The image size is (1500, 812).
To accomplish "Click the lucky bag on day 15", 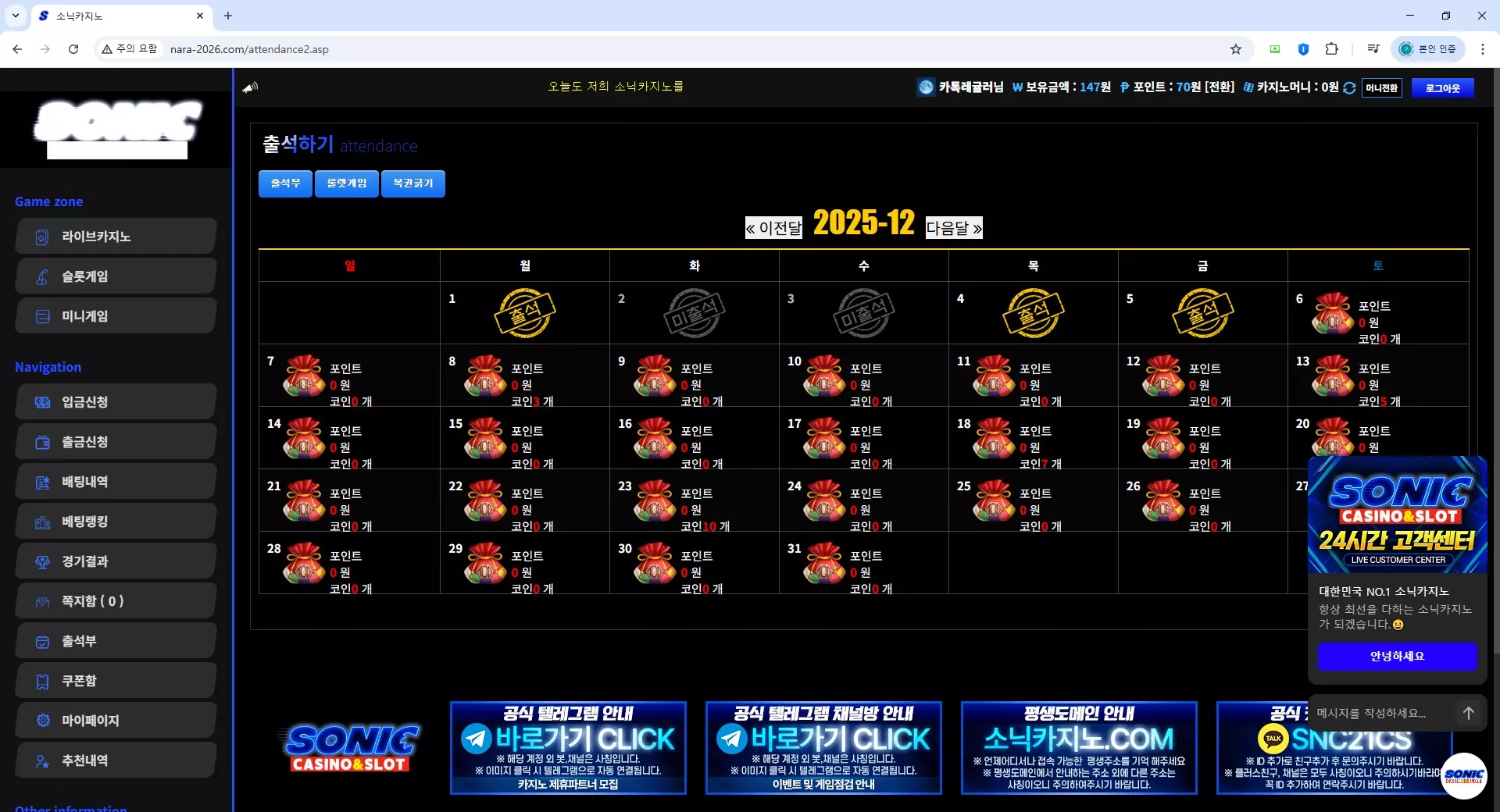I will [485, 438].
